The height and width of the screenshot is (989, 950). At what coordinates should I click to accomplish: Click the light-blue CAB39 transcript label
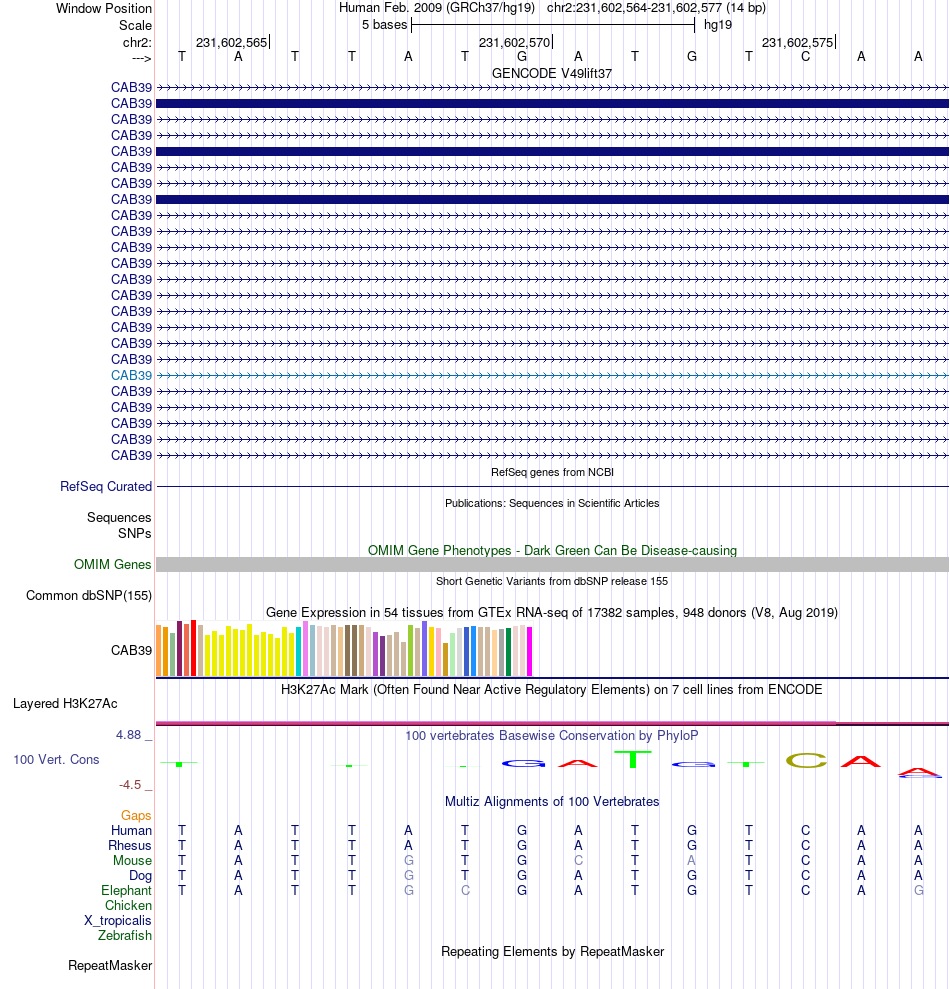(131, 375)
